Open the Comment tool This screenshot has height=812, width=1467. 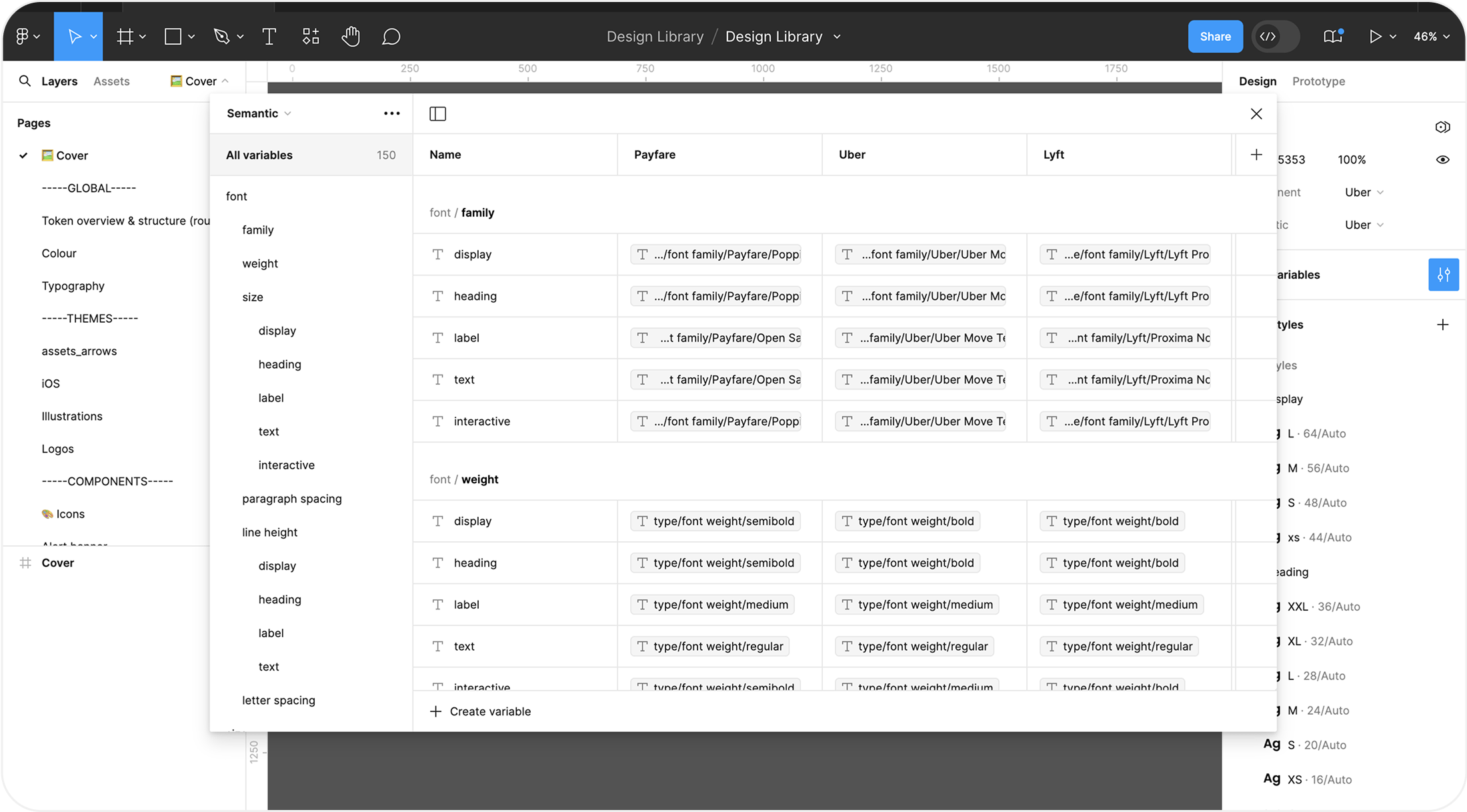pyautogui.click(x=391, y=37)
